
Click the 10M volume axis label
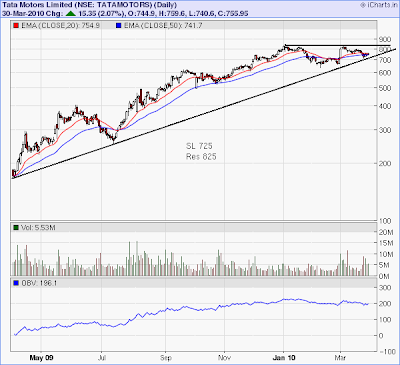386,254
